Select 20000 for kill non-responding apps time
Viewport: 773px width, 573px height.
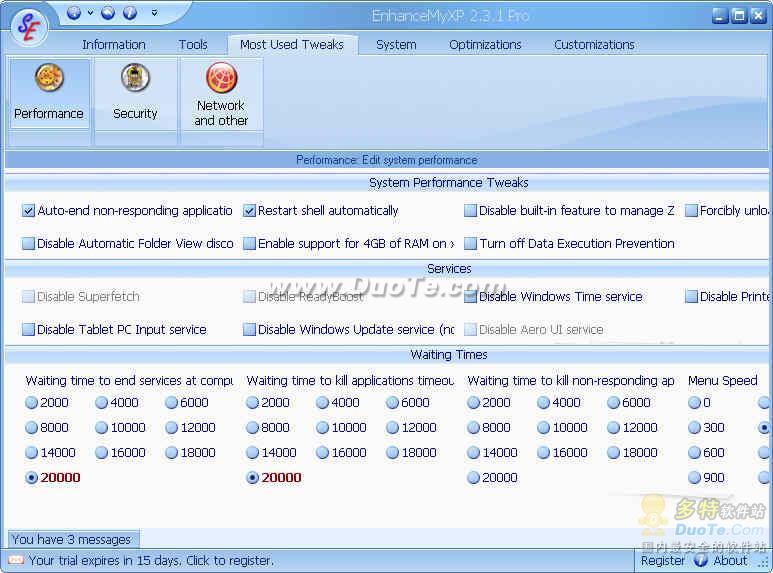coord(473,478)
